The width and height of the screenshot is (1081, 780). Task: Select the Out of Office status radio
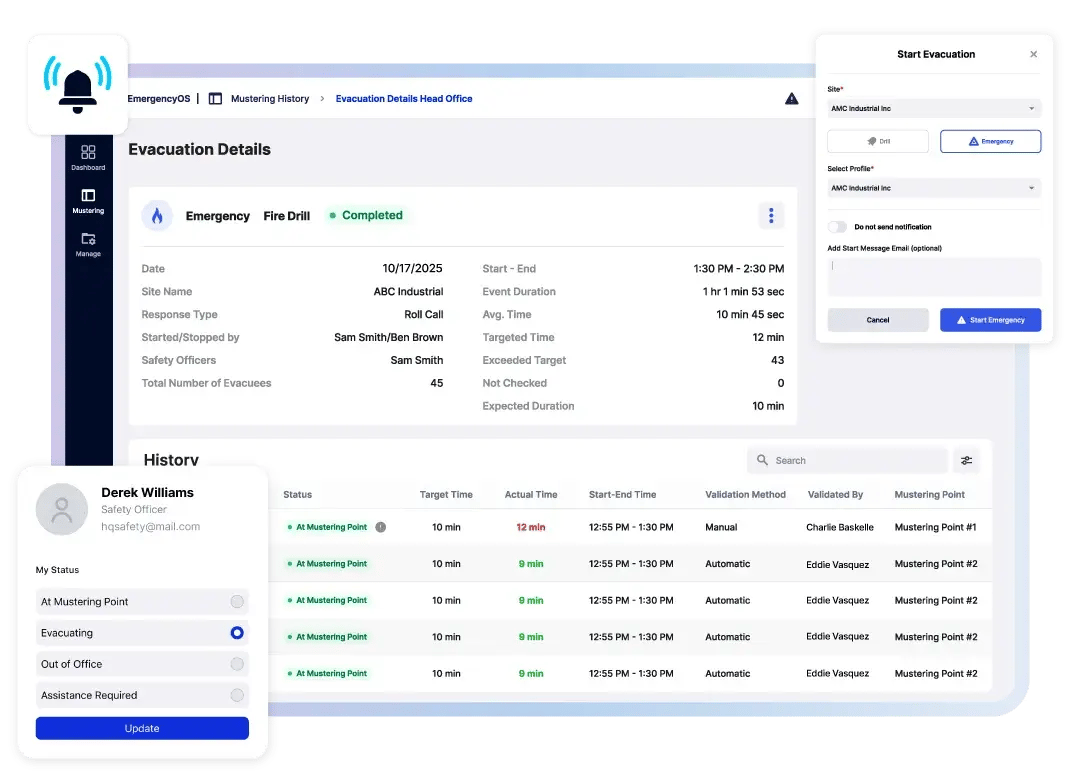237,663
